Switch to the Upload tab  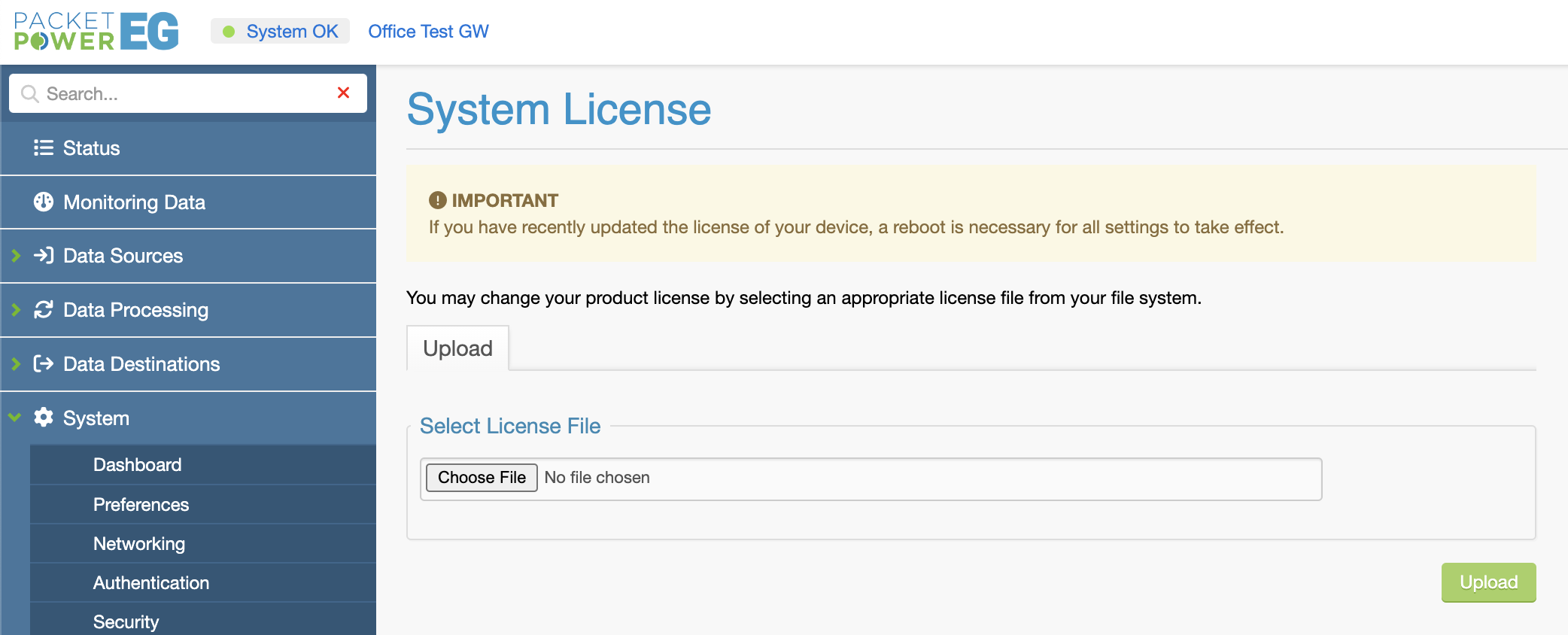pos(457,348)
